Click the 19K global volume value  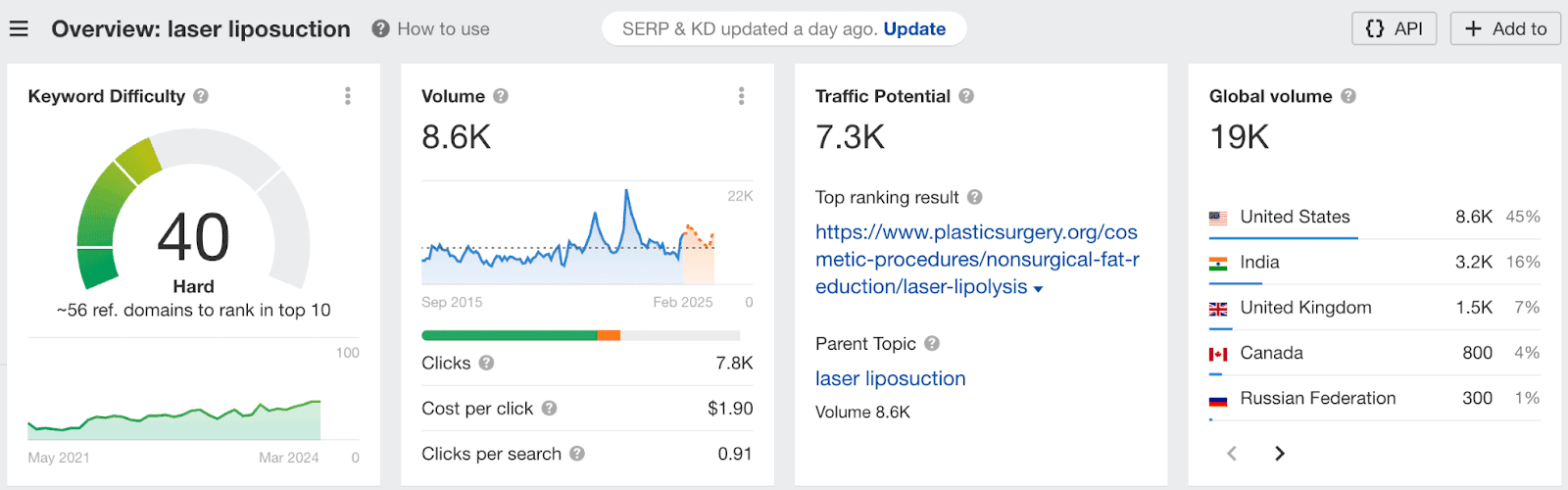coord(1239,137)
